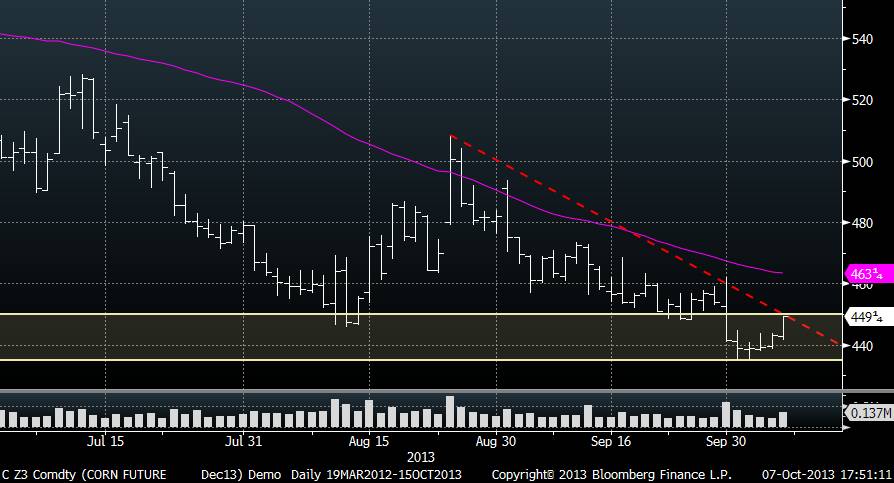Viewport: 894px width, 483px height.
Task: Click the C Z3 Comdty ticker text
Action: (x=37, y=474)
